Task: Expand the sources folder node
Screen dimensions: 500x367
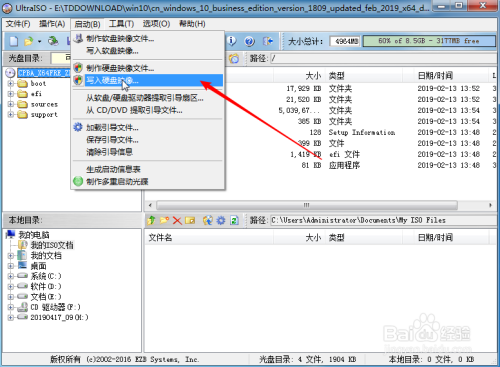Action: (11, 104)
